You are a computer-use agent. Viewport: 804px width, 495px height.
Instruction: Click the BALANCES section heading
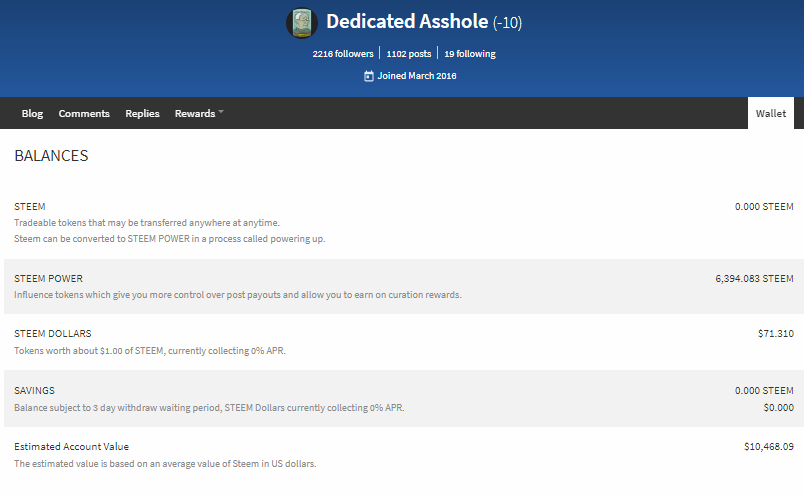[51, 156]
